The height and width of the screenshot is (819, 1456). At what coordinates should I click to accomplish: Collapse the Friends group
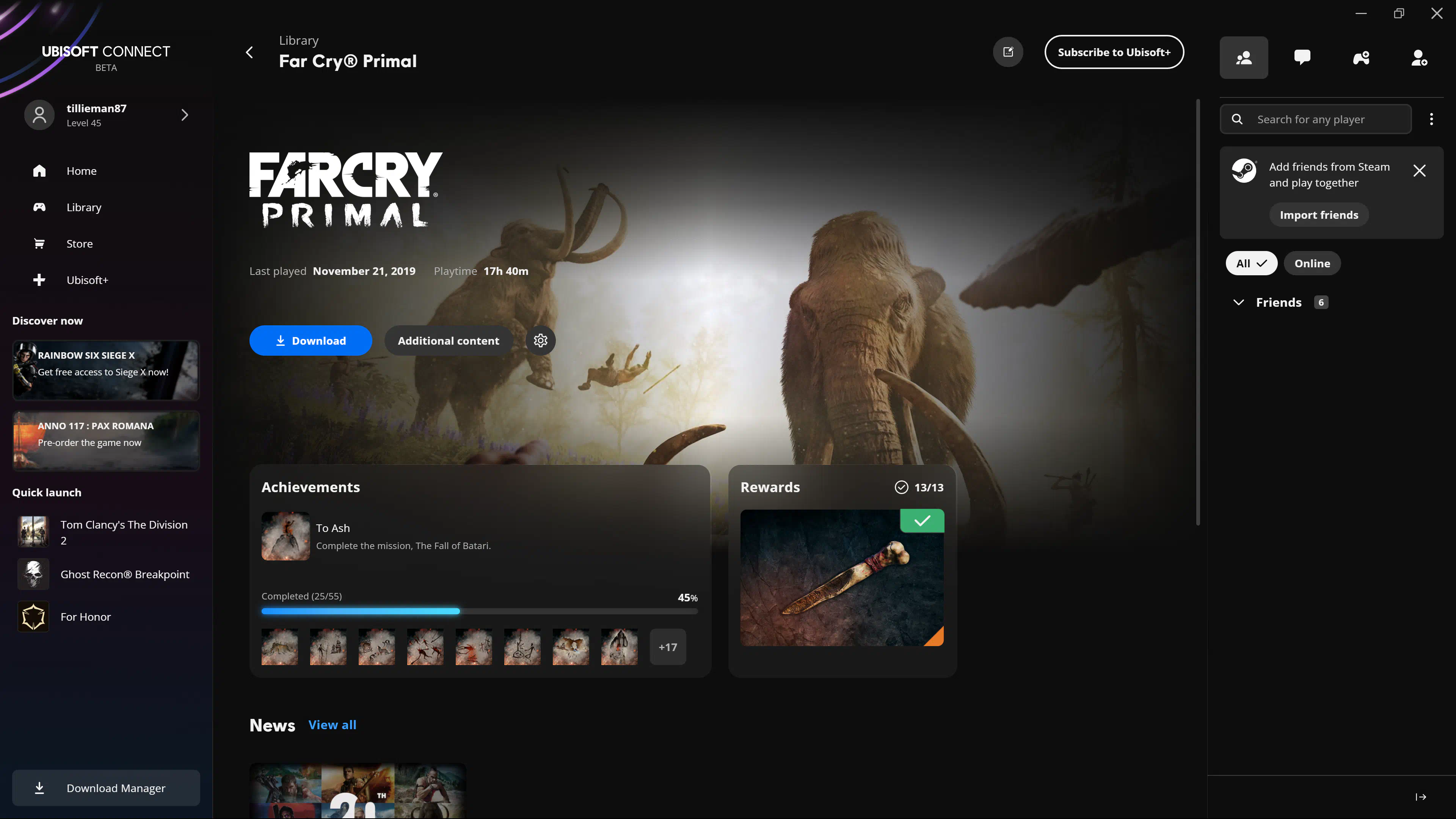(1238, 303)
